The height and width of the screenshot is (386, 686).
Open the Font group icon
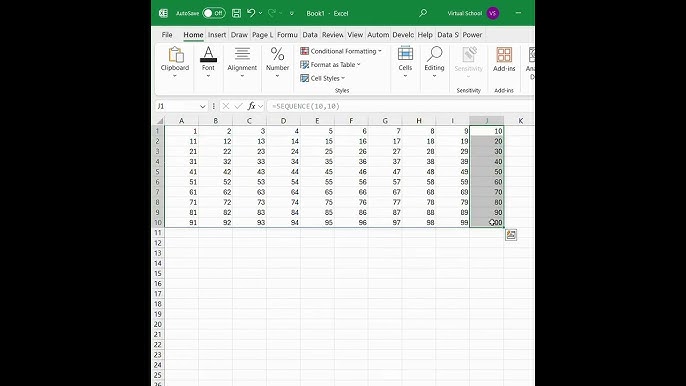pos(208,54)
